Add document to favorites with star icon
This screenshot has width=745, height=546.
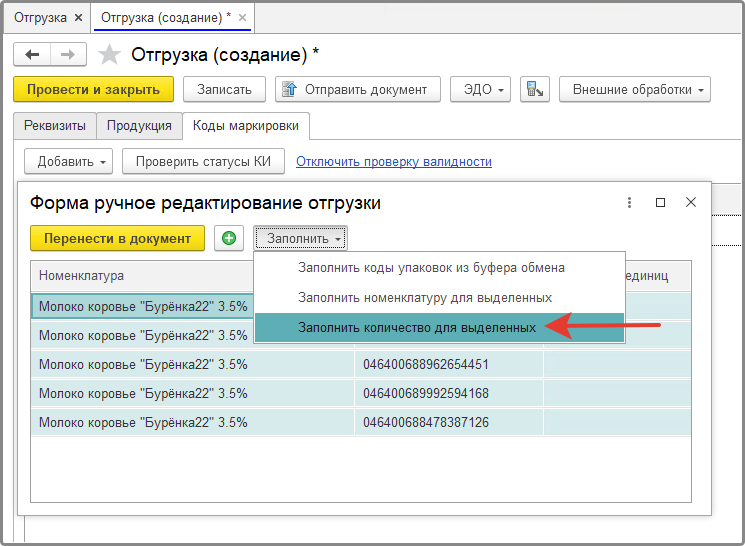pos(109,55)
